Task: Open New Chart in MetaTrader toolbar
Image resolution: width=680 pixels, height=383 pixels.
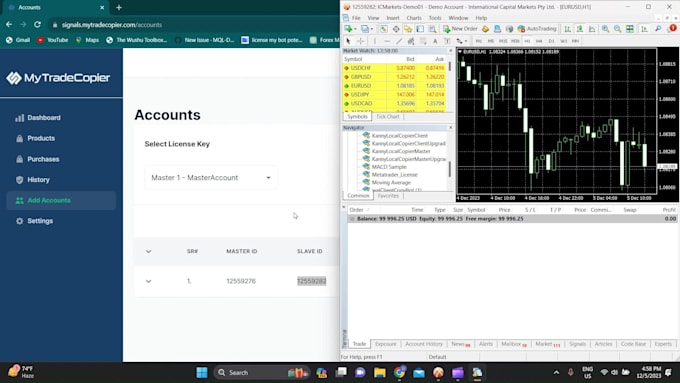Action: [x=348, y=29]
